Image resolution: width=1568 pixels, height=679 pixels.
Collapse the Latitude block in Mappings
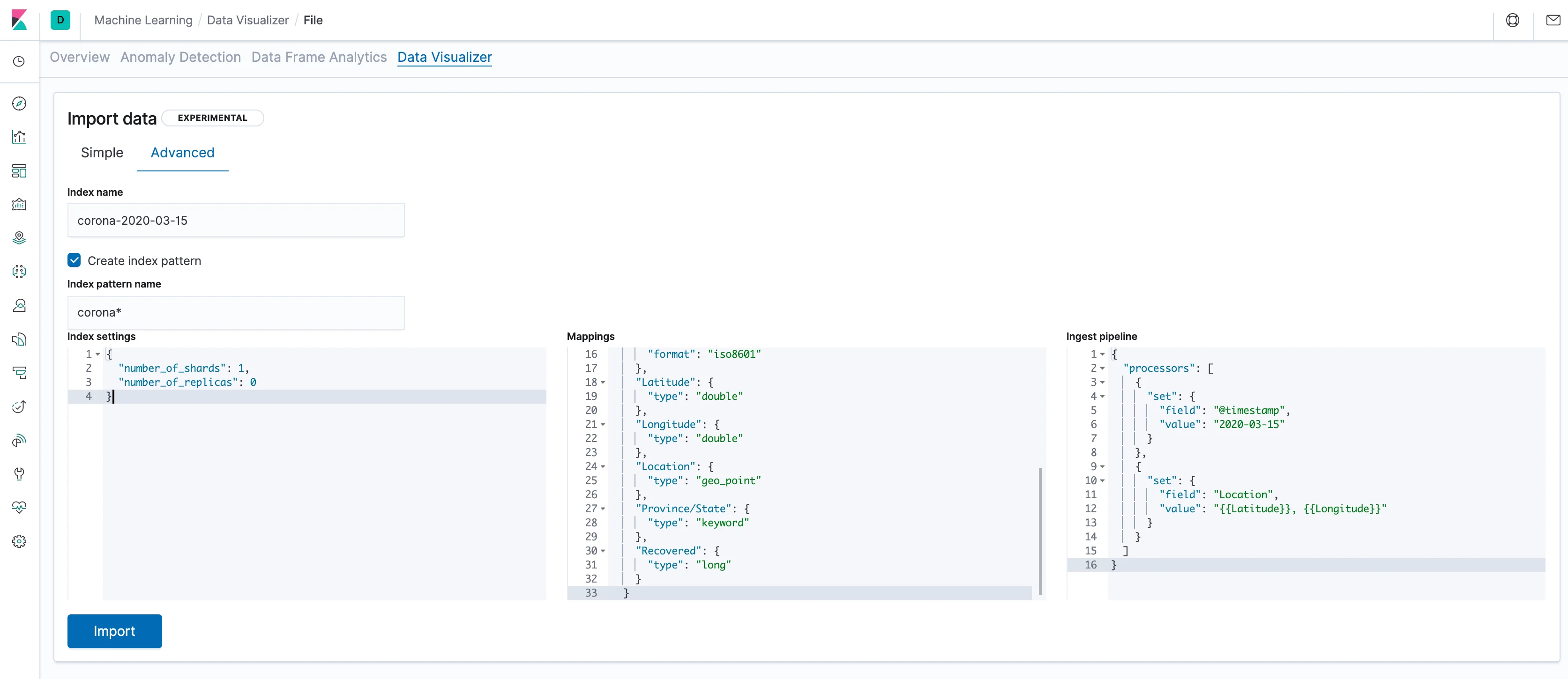pyautogui.click(x=603, y=383)
